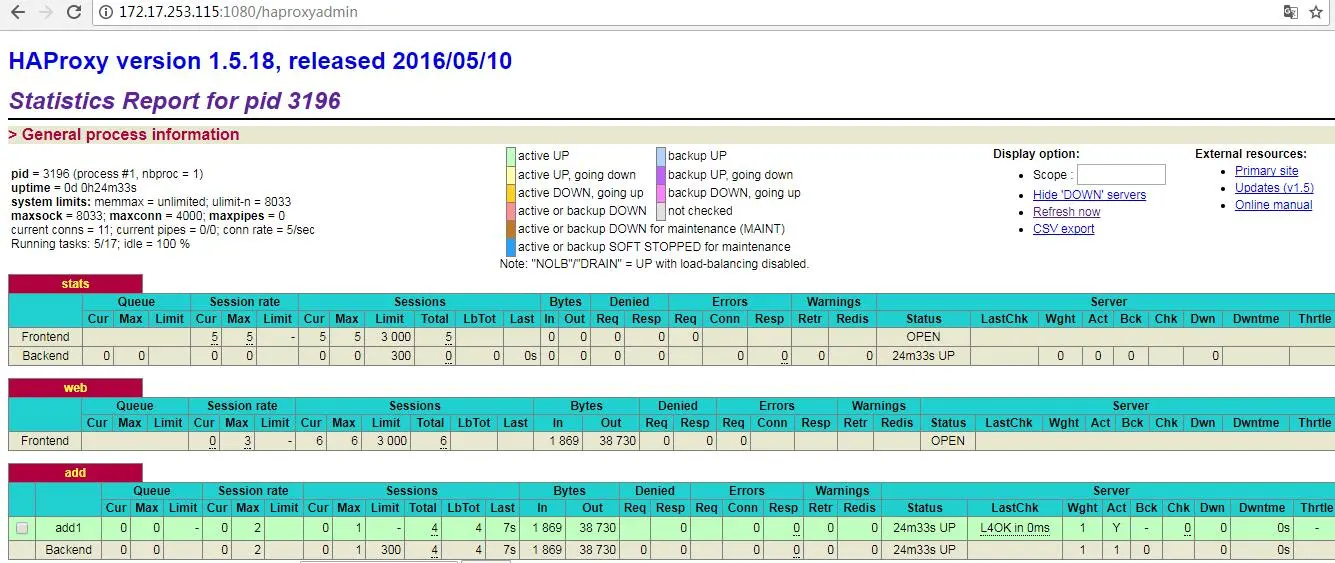Focus the Scope input field
Viewport: 1335px width, 563px height.
pyautogui.click(x=1121, y=175)
